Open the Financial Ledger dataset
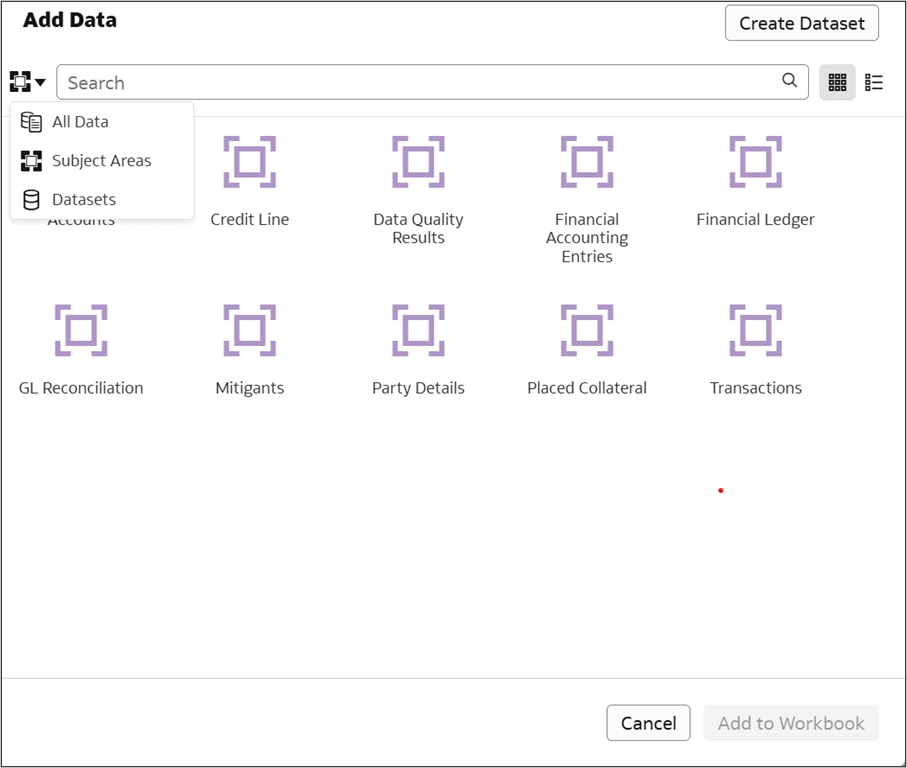Screen dimensions: 907x768 [755, 162]
